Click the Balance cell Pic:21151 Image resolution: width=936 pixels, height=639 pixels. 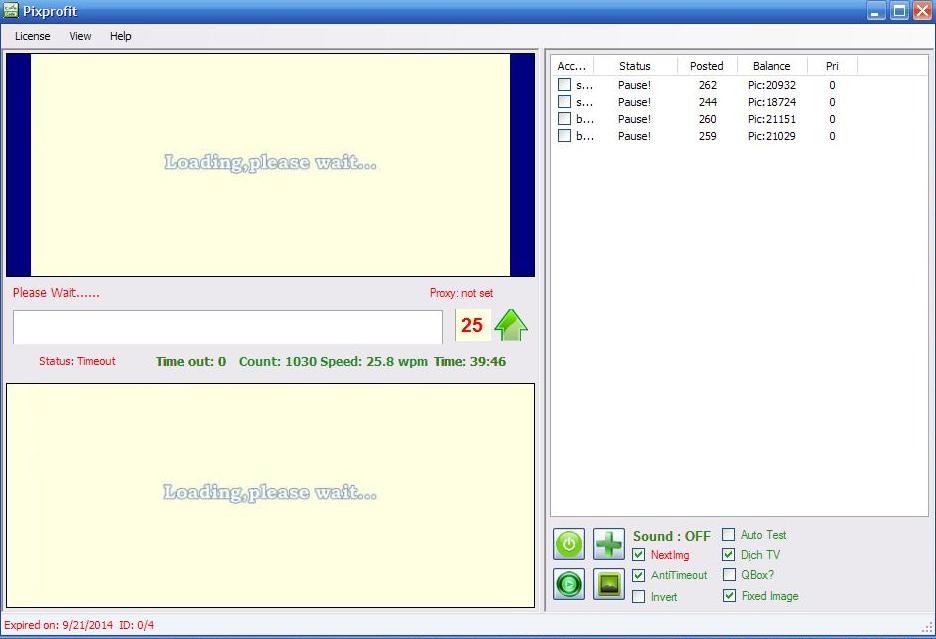772,119
